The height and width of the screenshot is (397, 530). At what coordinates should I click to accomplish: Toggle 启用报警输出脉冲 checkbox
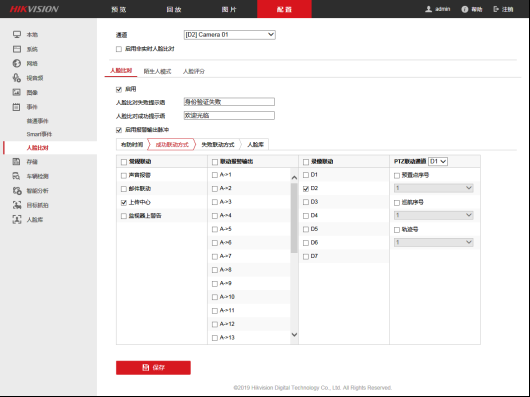pyautogui.click(x=119, y=130)
